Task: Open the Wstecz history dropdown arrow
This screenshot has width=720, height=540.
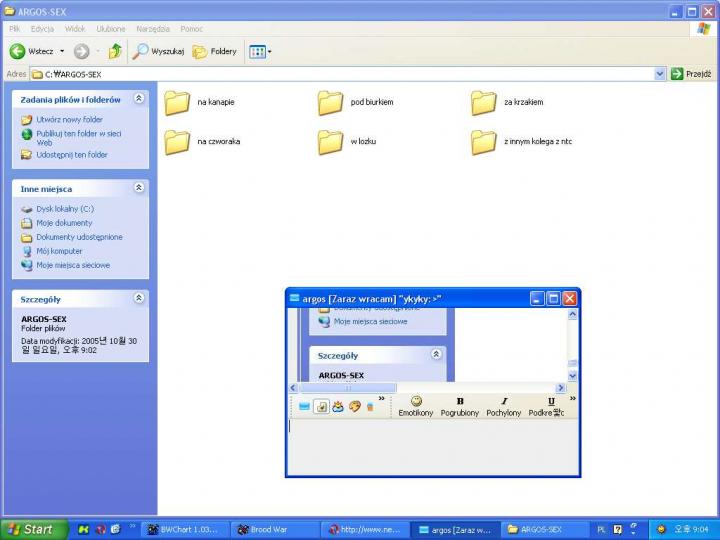Action: [62, 51]
